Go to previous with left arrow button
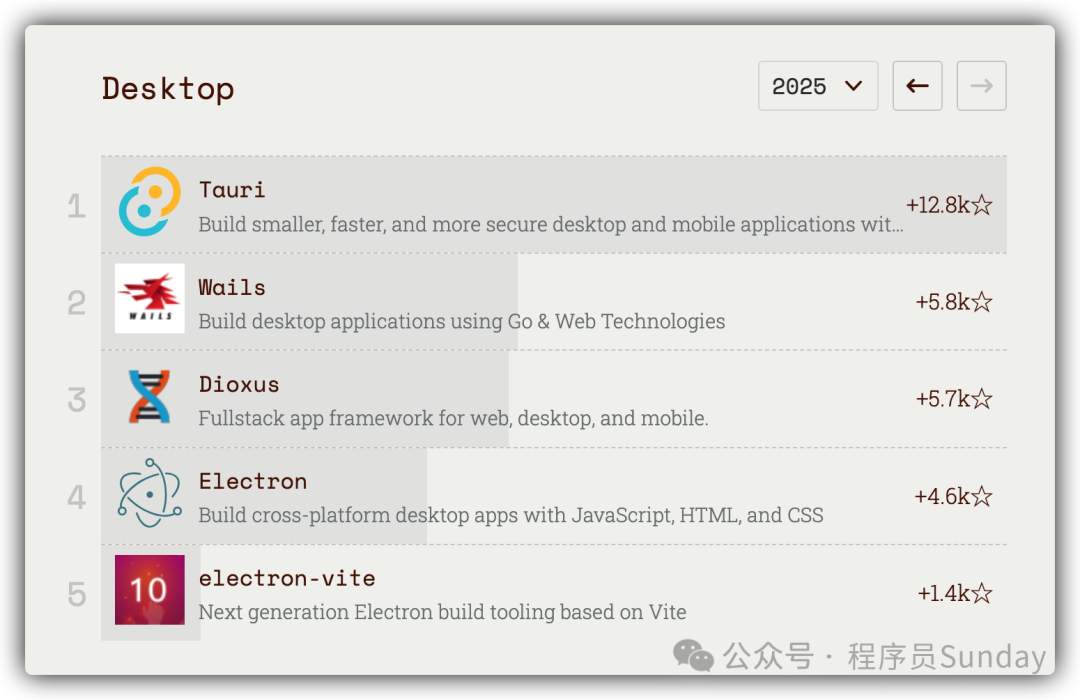1080x700 pixels. (x=917, y=86)
